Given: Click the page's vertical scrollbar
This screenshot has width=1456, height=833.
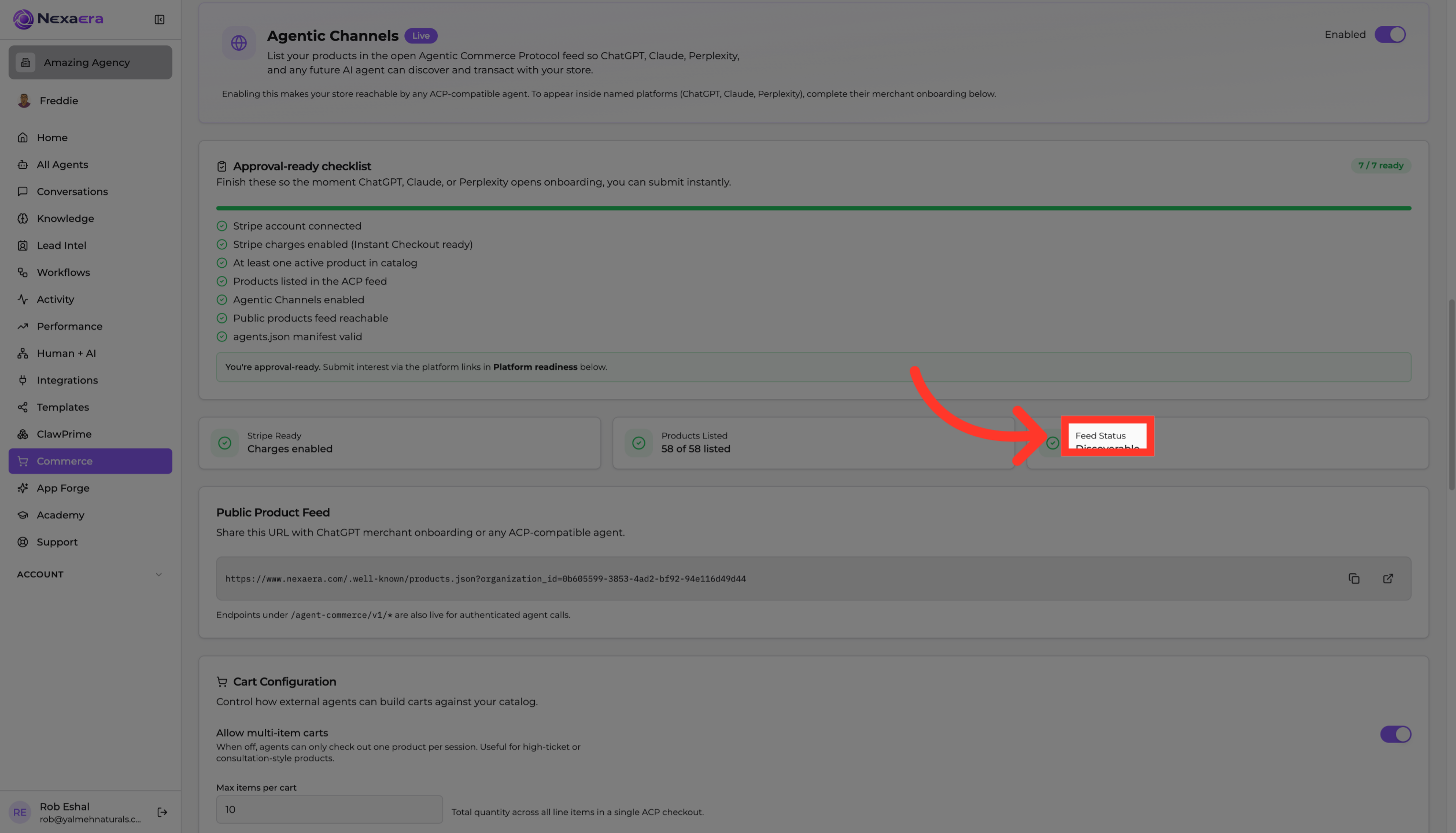Looking at the screenshot, I should coord(1451,395).
